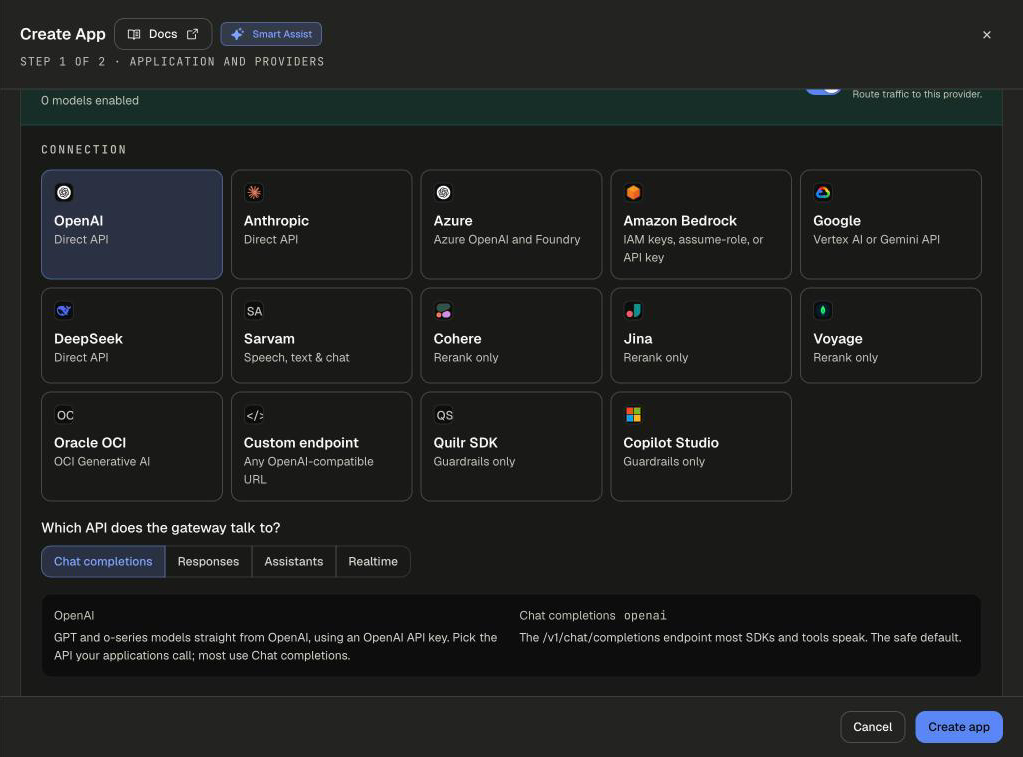Choose the Copilot Studio provider title
Image resolution: width=1023 pixels, height=757 pixels.
(671, 442)
